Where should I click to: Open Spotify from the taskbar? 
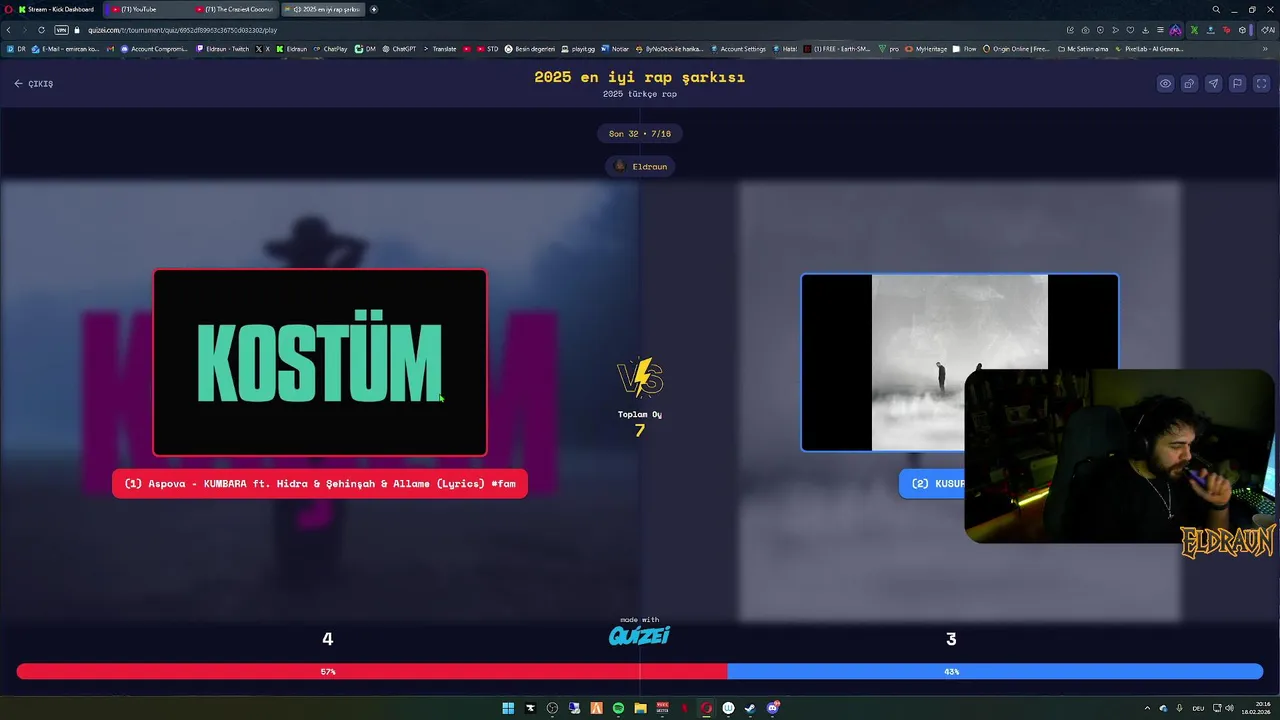click(x=618, y=708)
